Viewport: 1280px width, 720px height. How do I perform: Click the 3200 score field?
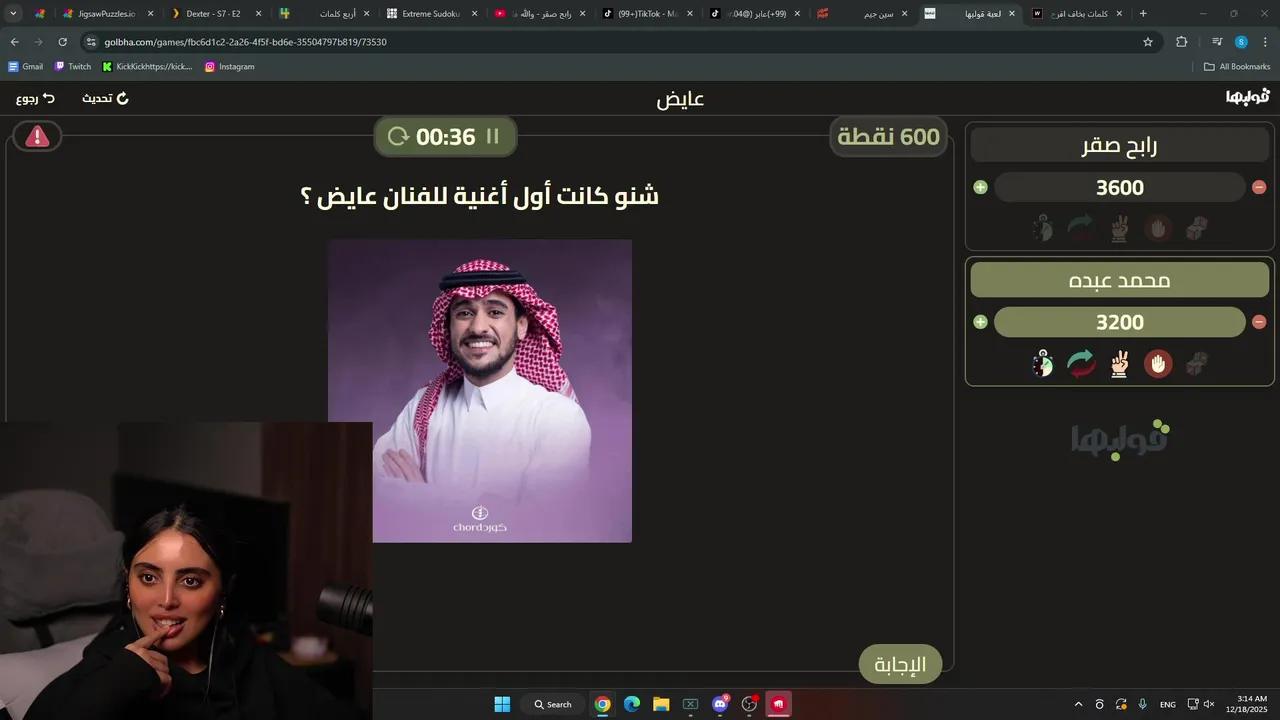click(1120, 322)
